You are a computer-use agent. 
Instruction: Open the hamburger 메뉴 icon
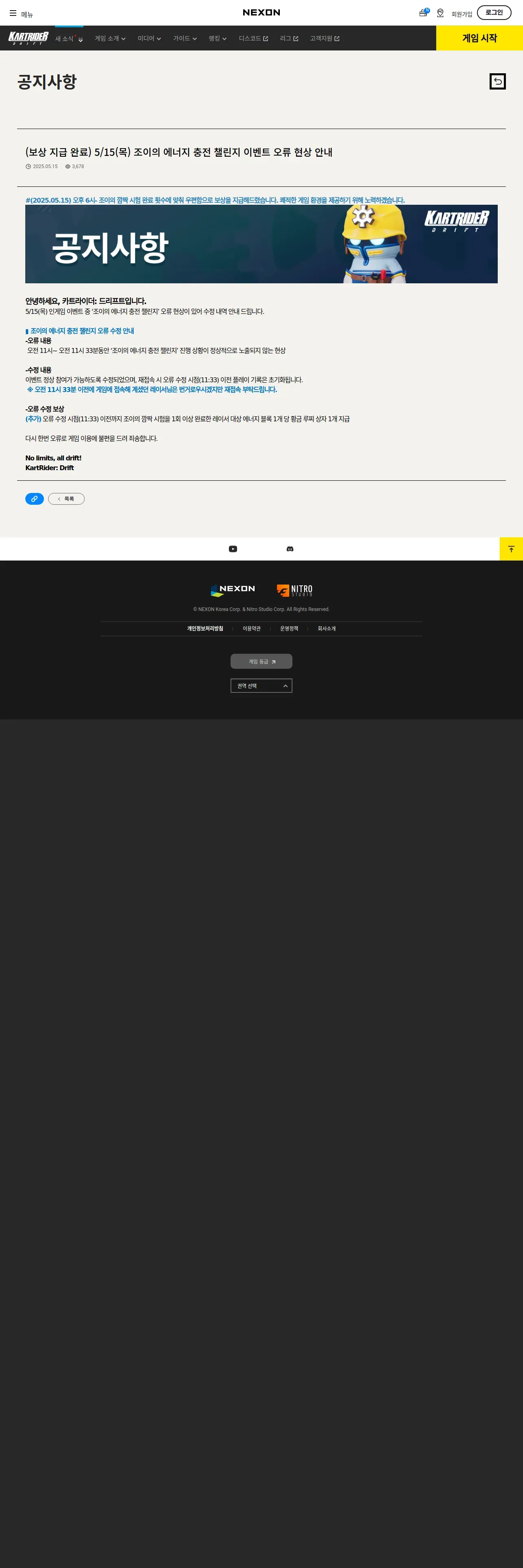[13, 13]
